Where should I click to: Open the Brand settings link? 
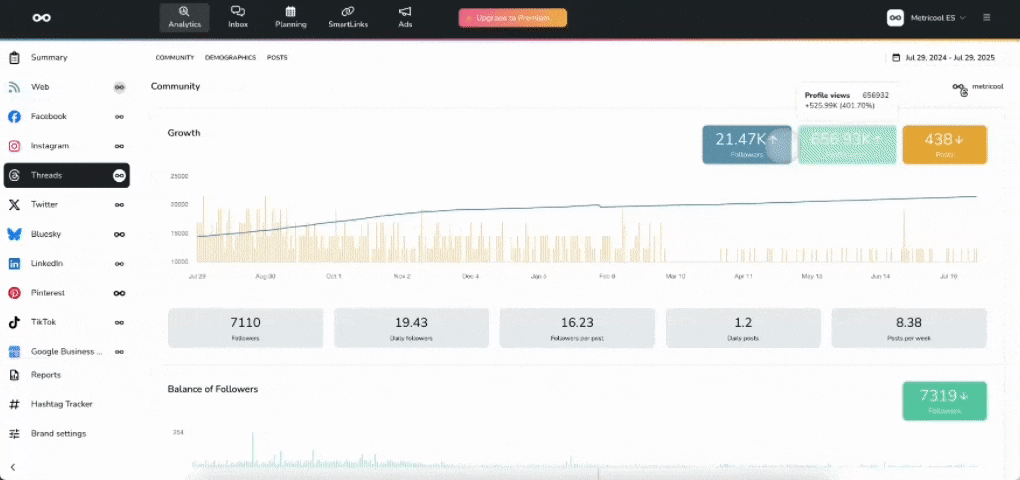[x=58, y=433]
